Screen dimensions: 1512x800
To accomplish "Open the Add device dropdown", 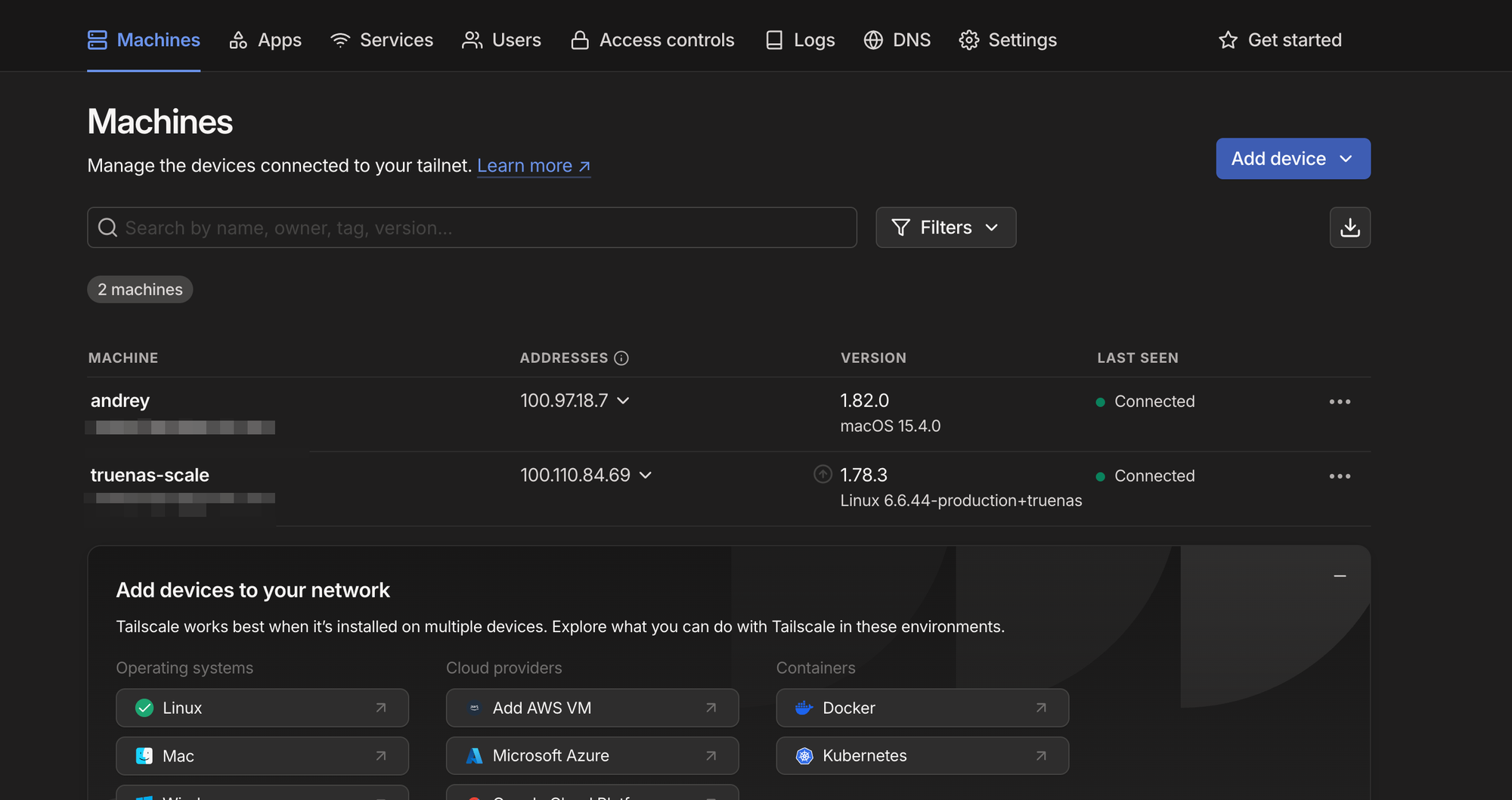I will click(x=1293, y=159).
